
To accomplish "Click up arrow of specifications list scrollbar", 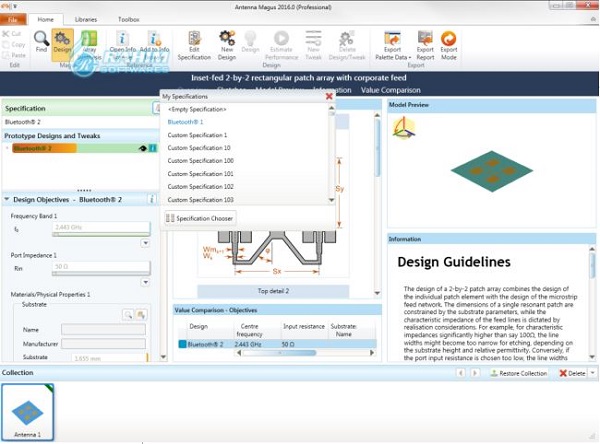I will coord(331,108).
